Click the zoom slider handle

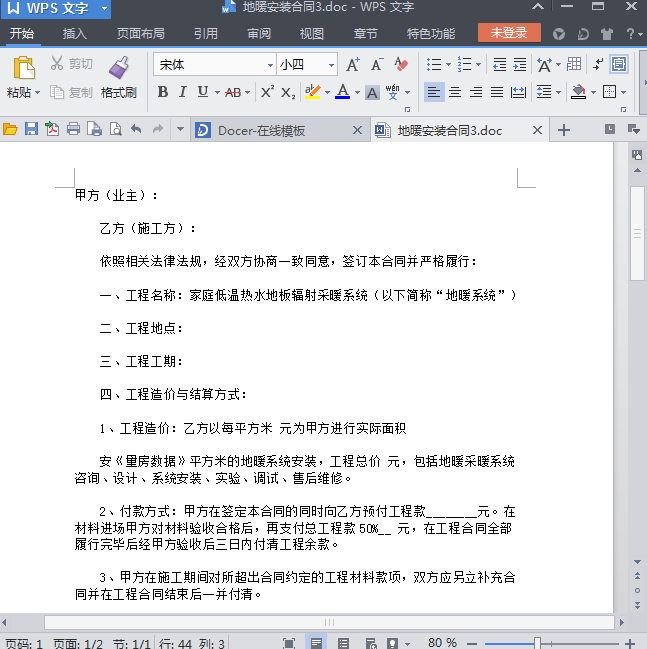537,643
